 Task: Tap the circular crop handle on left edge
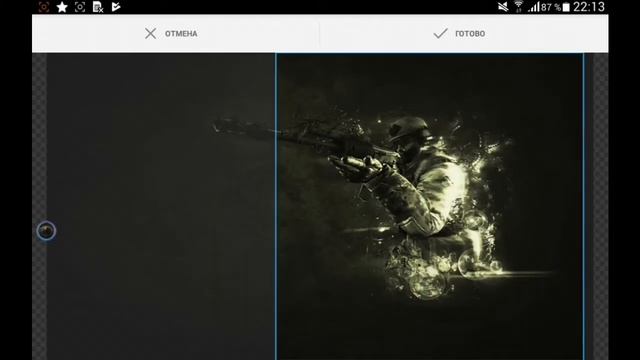[x=46, y=231]
